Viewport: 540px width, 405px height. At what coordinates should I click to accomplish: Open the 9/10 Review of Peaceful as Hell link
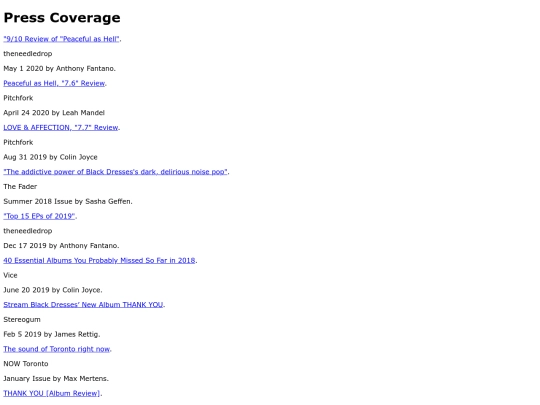pyautogui.click(x=61, y=39)
